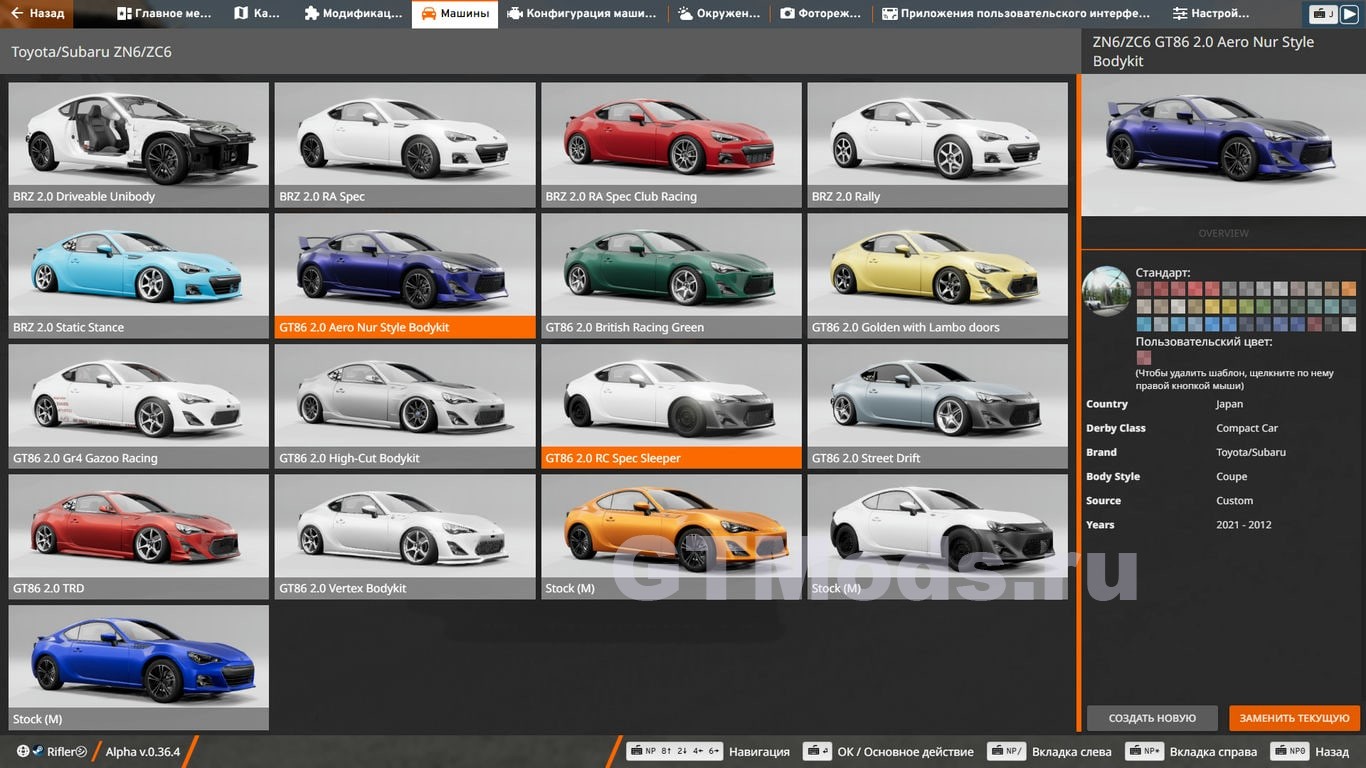The width and height of the screenshot is (1366, 768).
Task: Select the orange Stock (M) car
Action: [671, 537]
